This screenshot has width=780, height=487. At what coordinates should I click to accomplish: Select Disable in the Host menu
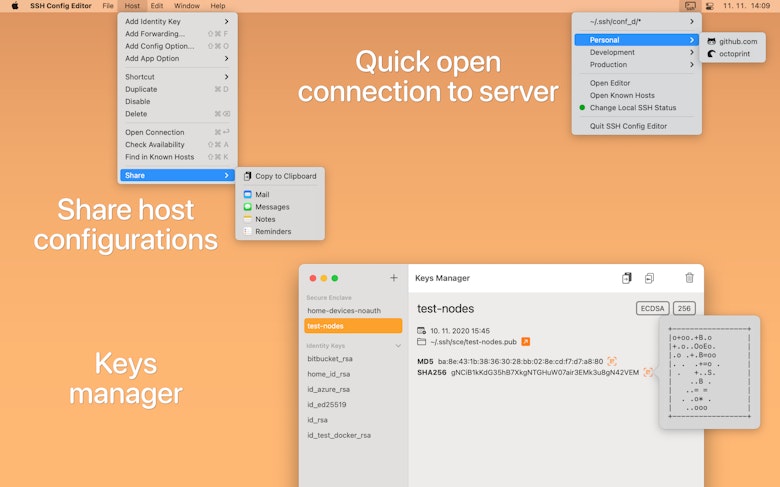pyautogui.click(x=138, y=101)
